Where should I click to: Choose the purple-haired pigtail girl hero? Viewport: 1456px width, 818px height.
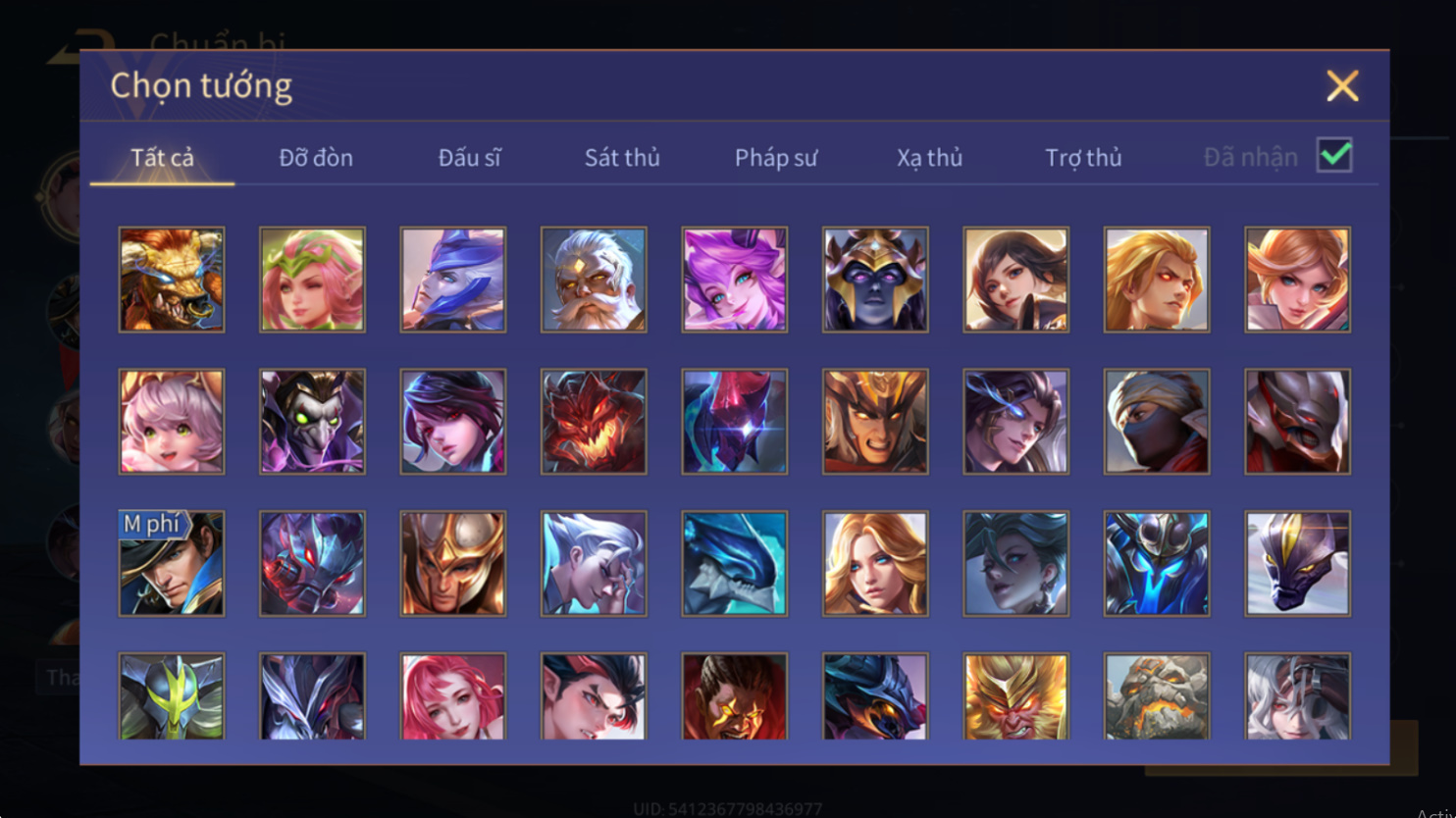(x=735, y=280)
